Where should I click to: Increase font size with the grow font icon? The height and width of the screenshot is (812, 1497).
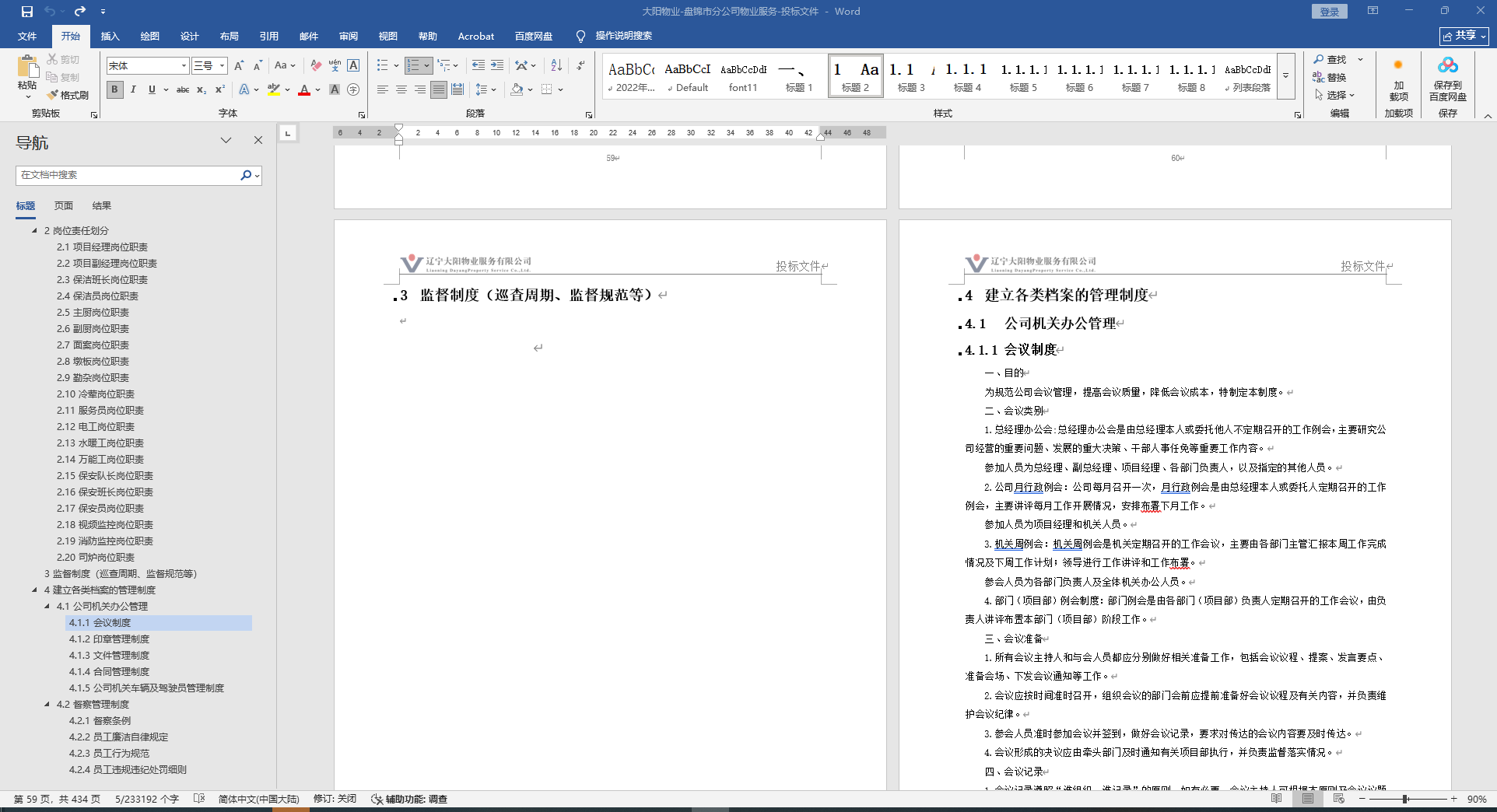239,66
